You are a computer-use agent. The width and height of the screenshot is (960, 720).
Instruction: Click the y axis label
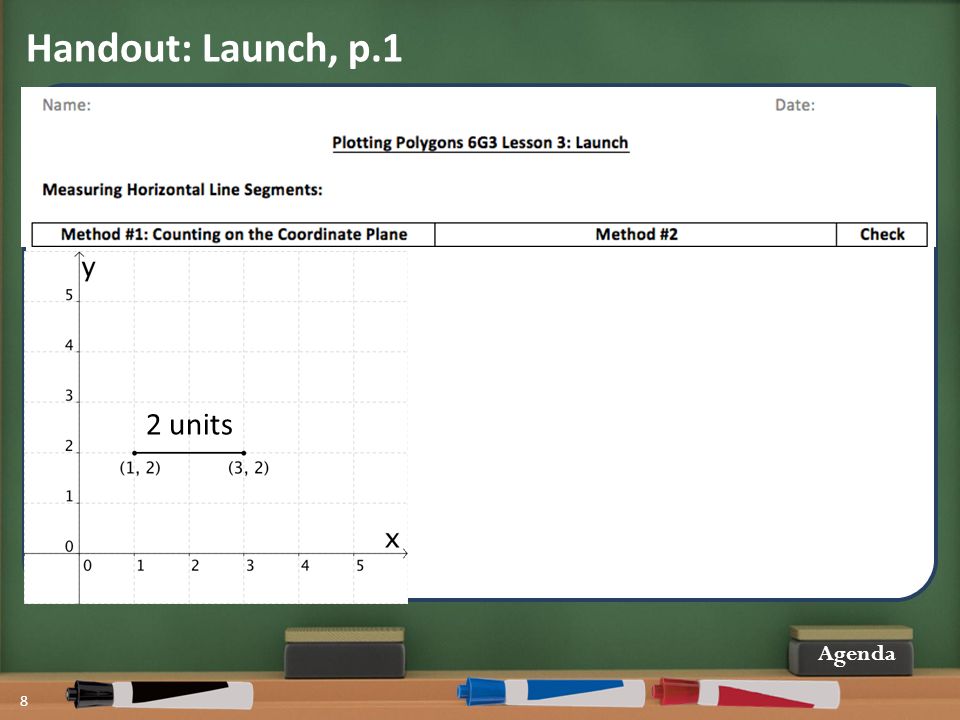(x=89, y=269)
